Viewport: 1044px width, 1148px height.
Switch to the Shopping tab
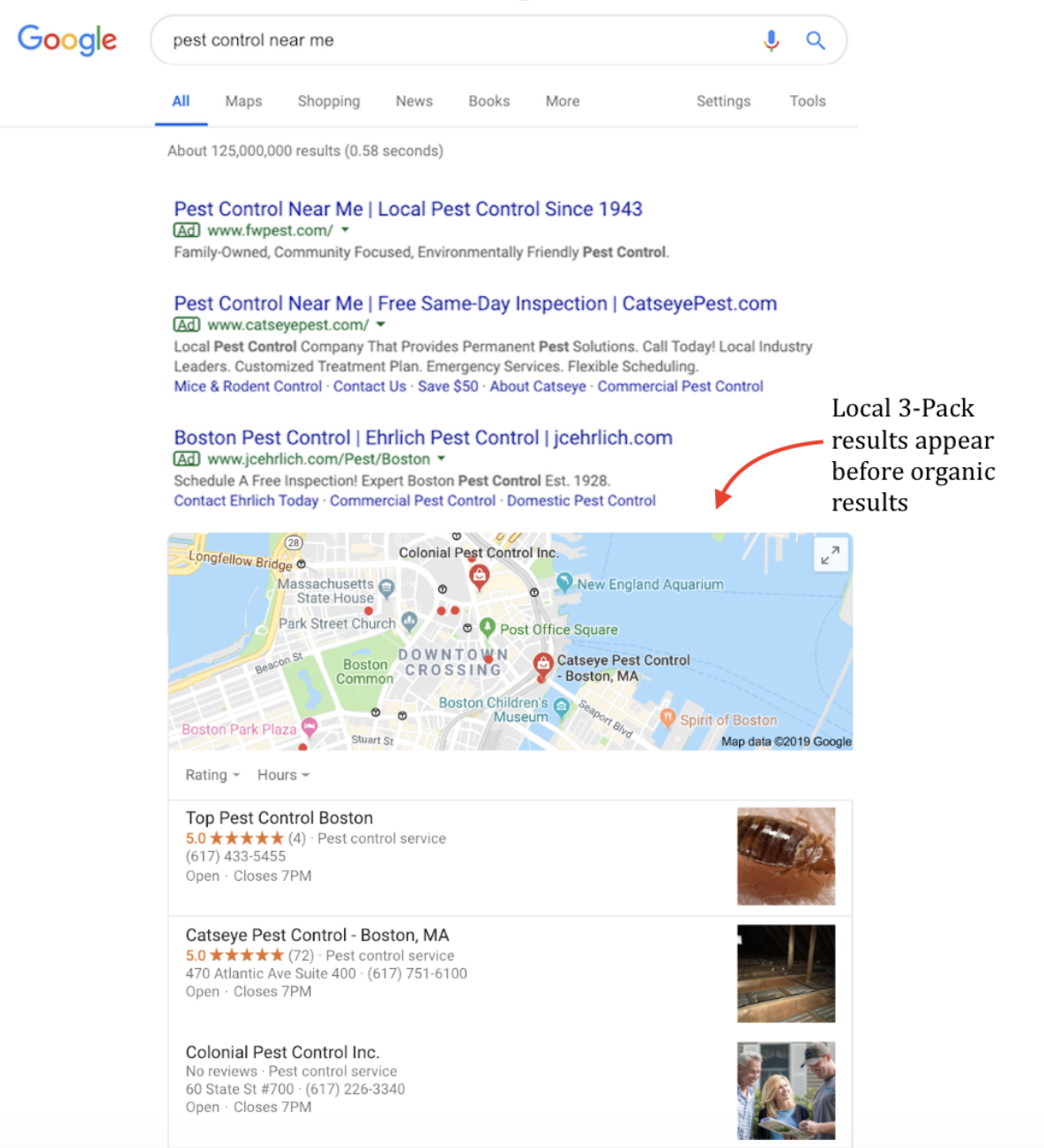(329, 101)
